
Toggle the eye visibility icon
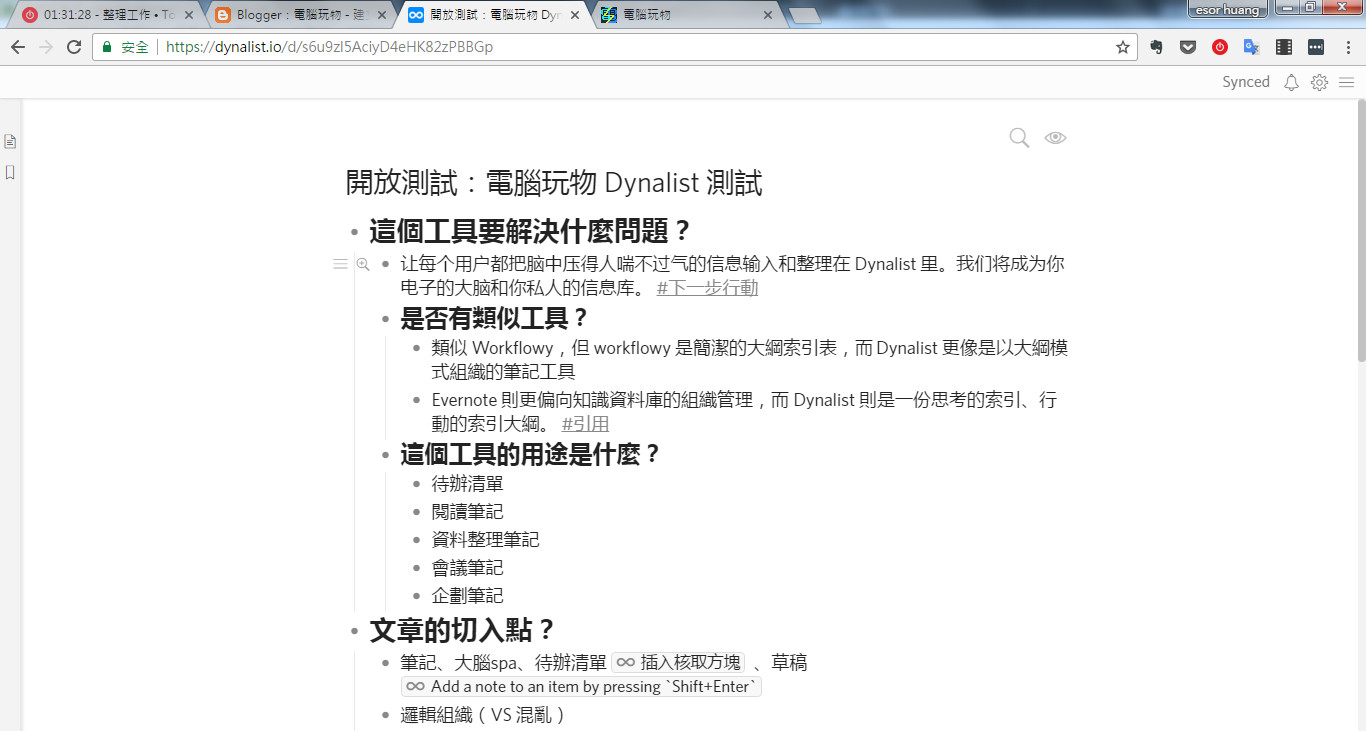pyautogui.click(x=1055, y=138)
